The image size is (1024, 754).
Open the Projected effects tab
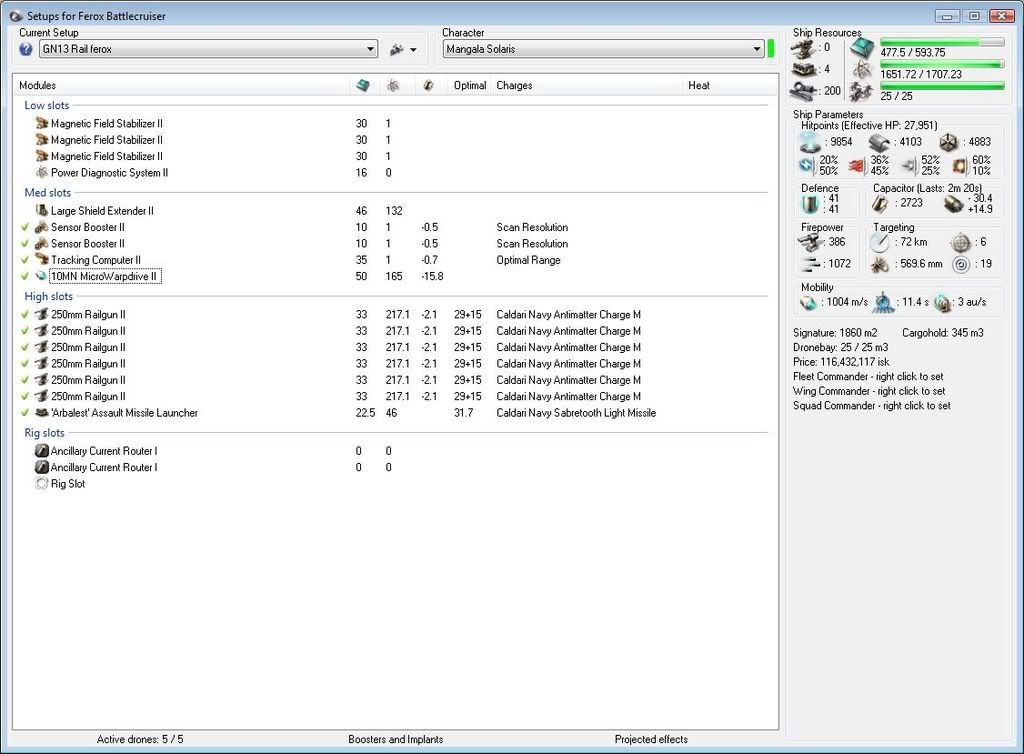point(651,740)
